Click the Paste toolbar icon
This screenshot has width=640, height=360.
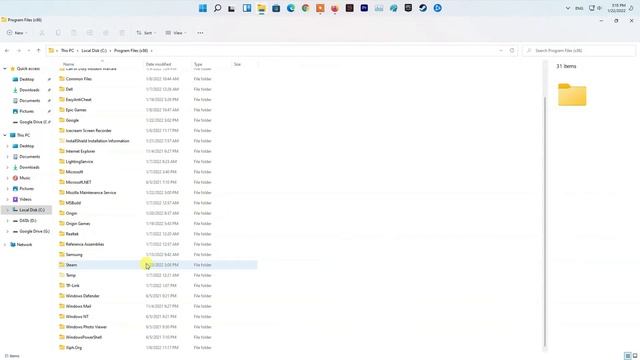pos(74,33)
